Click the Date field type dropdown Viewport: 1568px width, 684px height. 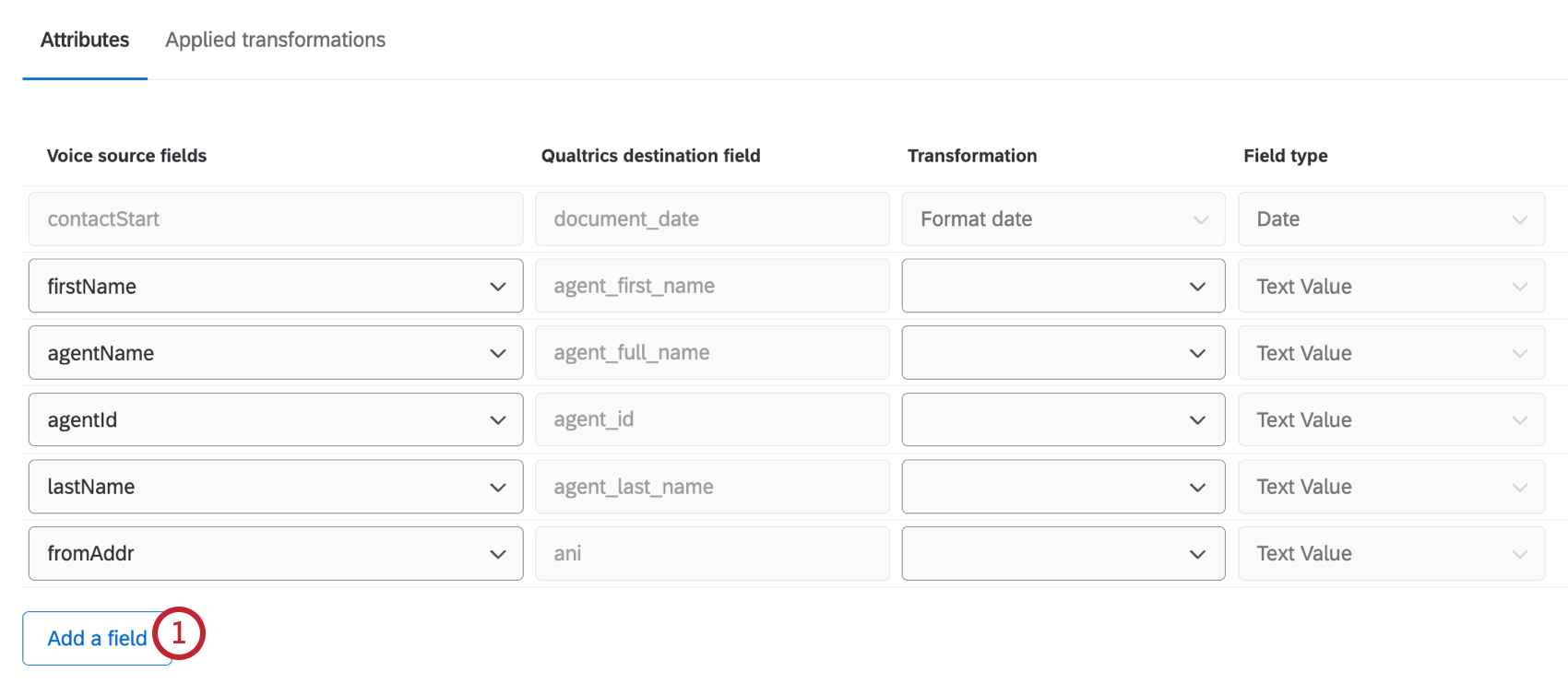(1391, 219)
